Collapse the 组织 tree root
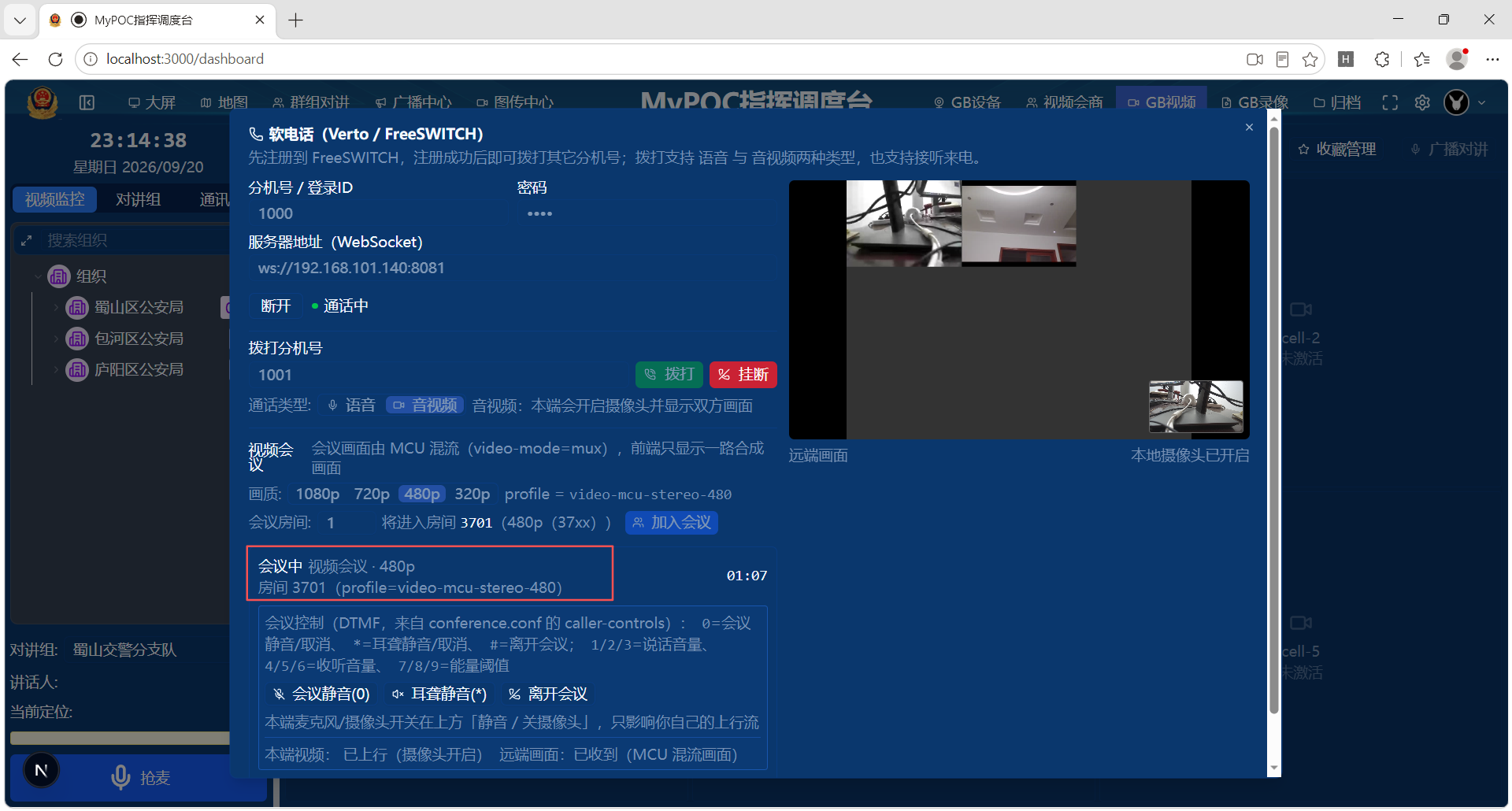This screenshot has height=811, width=1512. (38, 277)
